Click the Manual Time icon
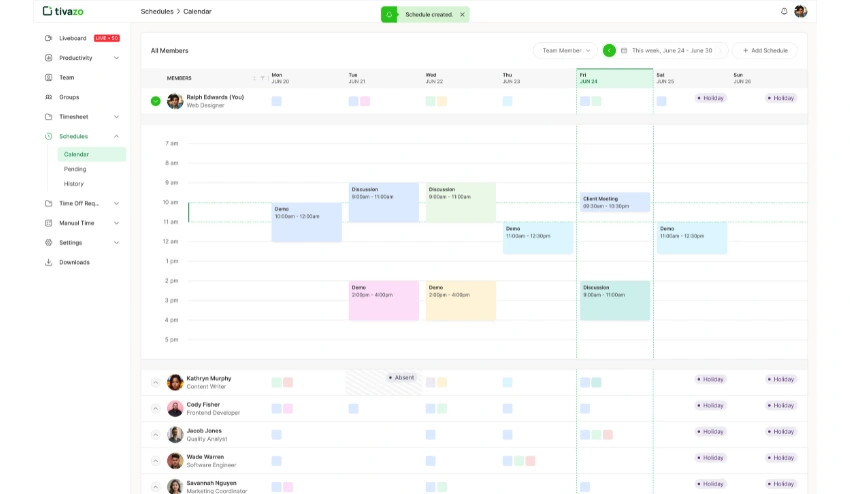The image size is (850, 494). point(48,223)
